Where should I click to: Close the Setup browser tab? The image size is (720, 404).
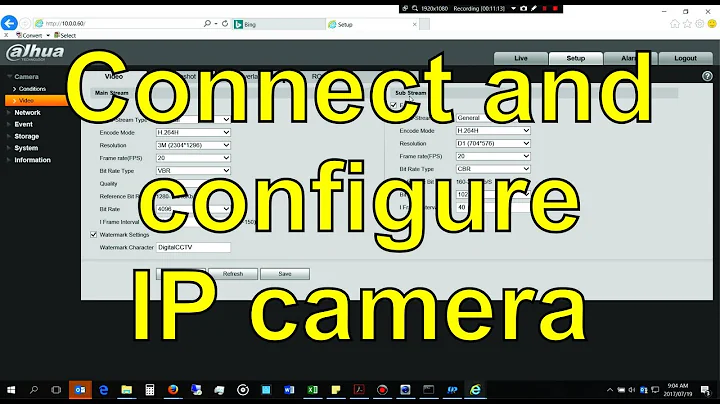[415, 24]
